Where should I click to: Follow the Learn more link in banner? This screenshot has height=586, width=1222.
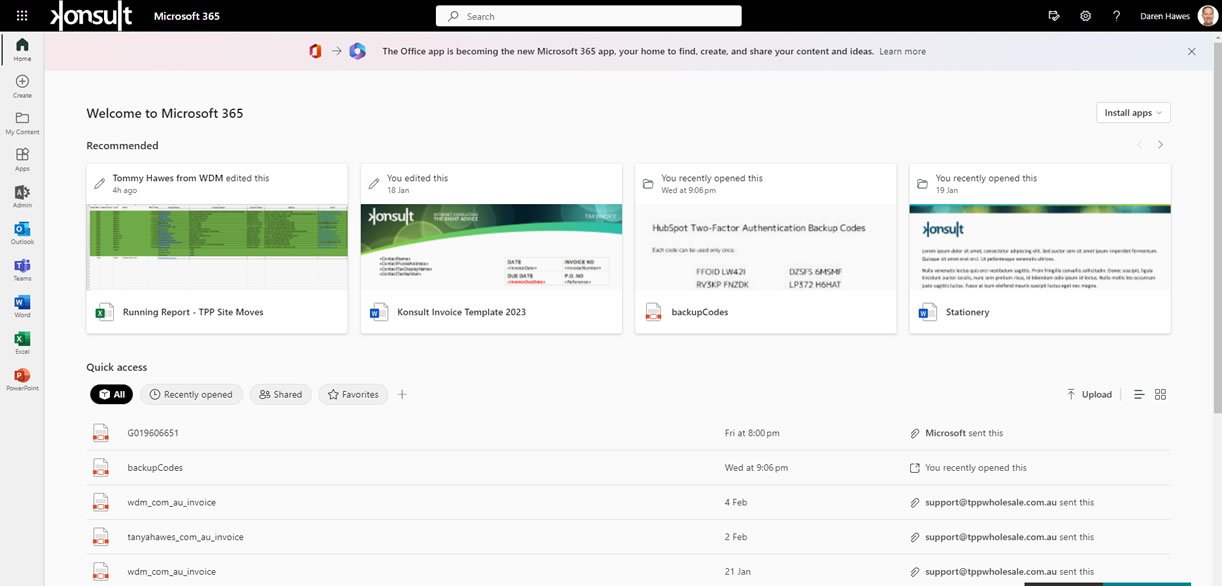tap(902, 51)
